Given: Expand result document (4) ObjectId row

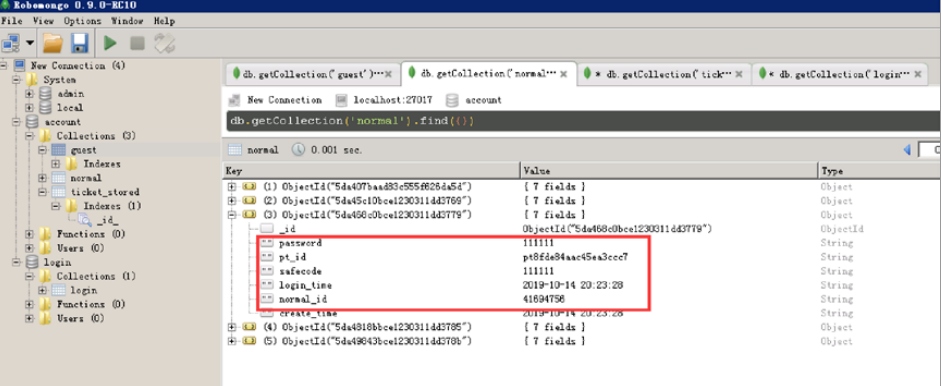Looking at the screenshot, I should click(232, 327).
